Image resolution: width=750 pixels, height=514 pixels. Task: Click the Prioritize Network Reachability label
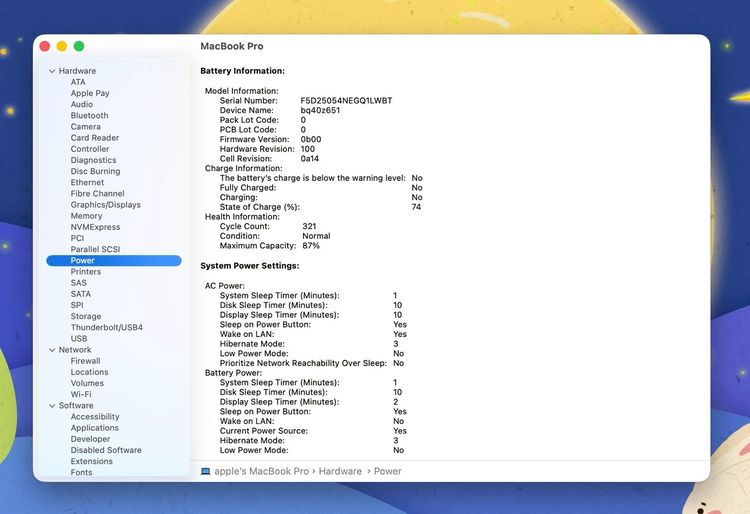point(303,363)
